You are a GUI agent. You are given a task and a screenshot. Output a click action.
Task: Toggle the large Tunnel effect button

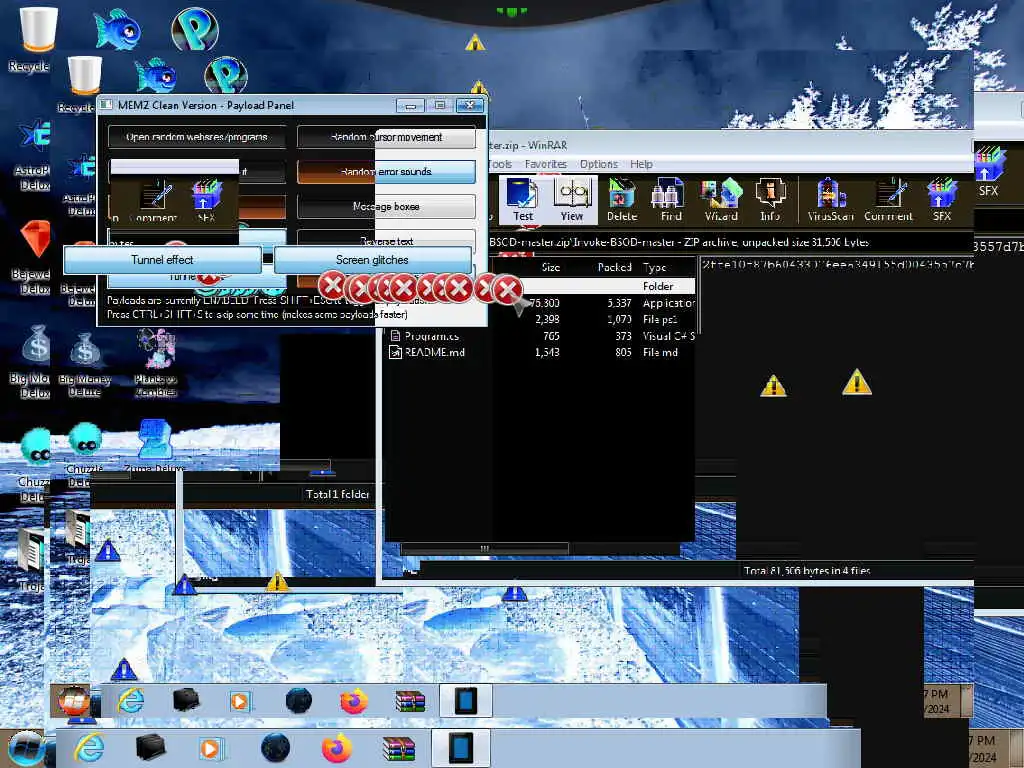(163, 260)
